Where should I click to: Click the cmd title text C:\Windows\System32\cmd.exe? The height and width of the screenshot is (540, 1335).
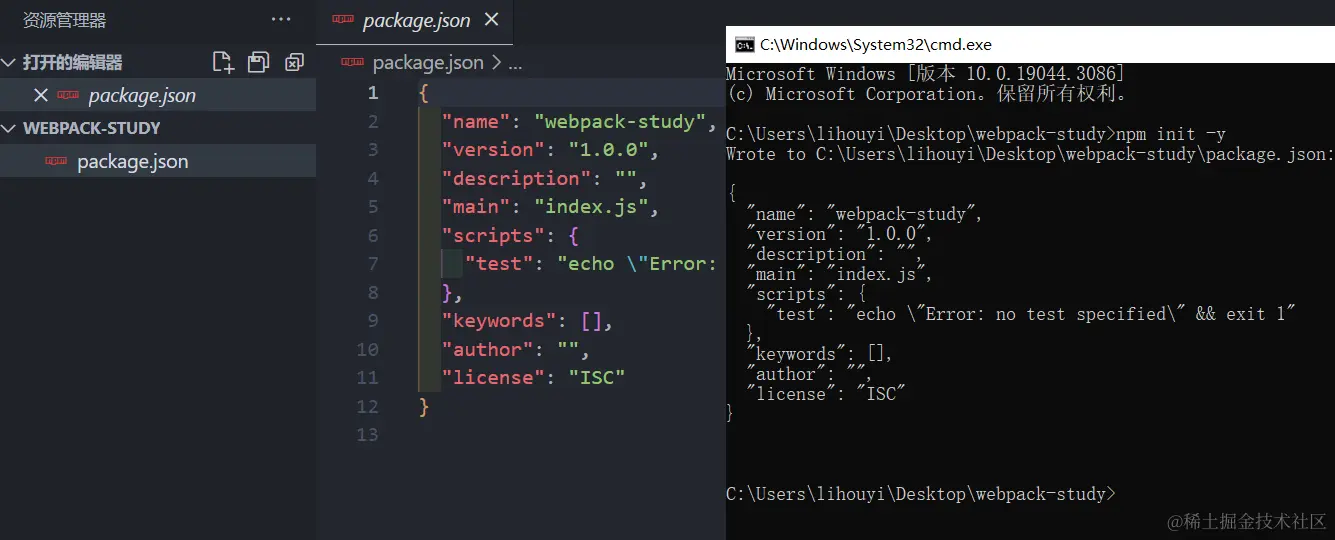click(876, 44)
